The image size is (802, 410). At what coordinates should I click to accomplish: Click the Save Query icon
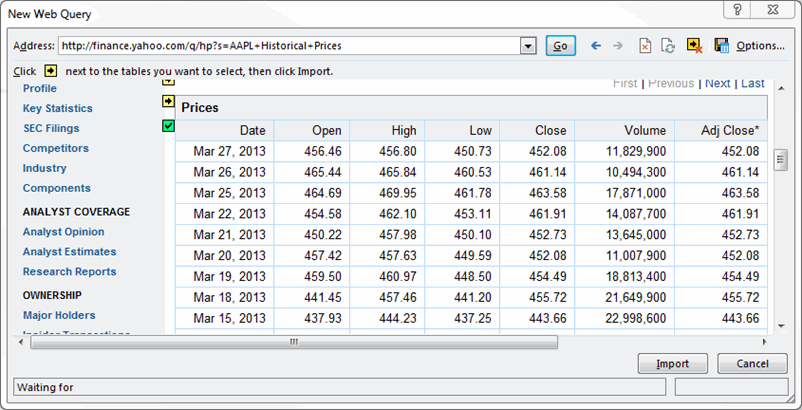click(722, 45)
